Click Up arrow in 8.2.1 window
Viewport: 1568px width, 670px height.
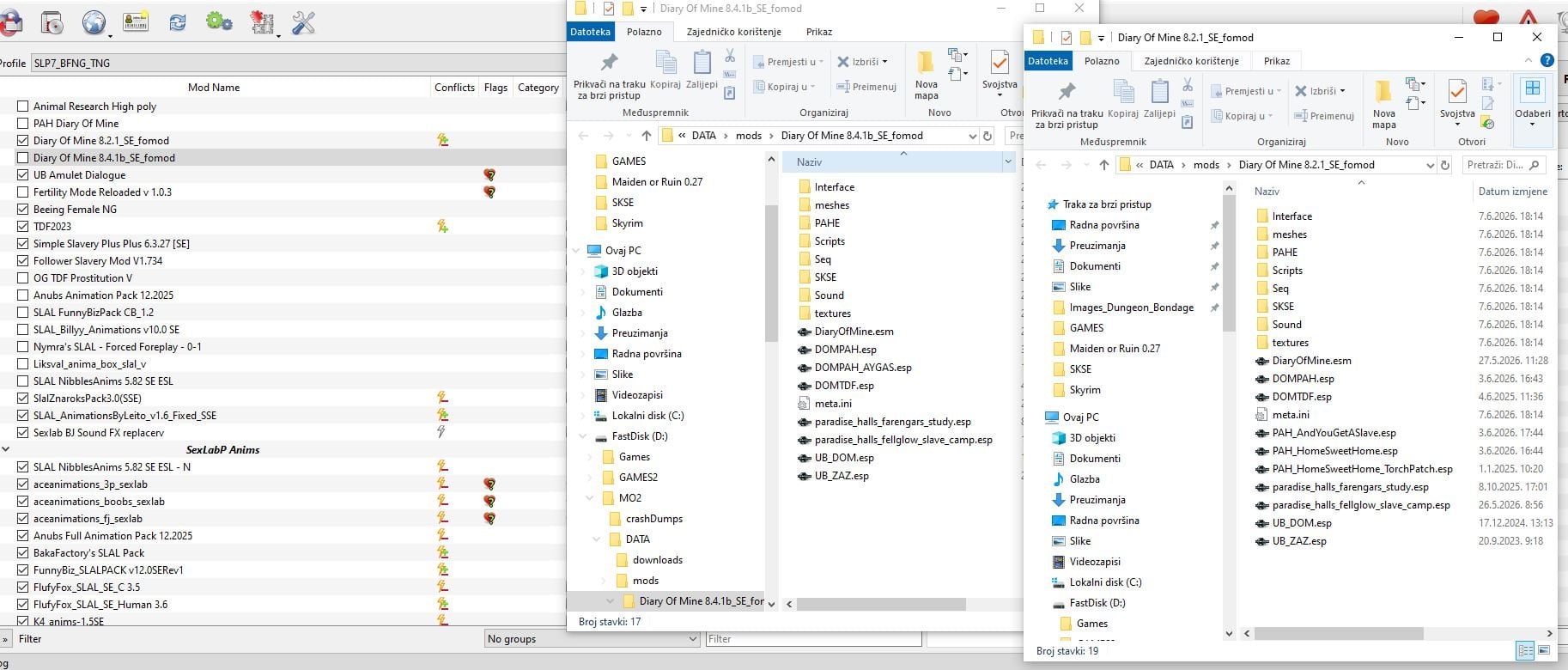1104,165
